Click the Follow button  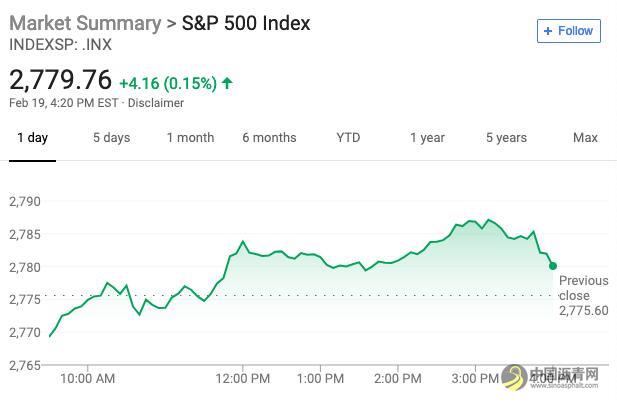568,31
